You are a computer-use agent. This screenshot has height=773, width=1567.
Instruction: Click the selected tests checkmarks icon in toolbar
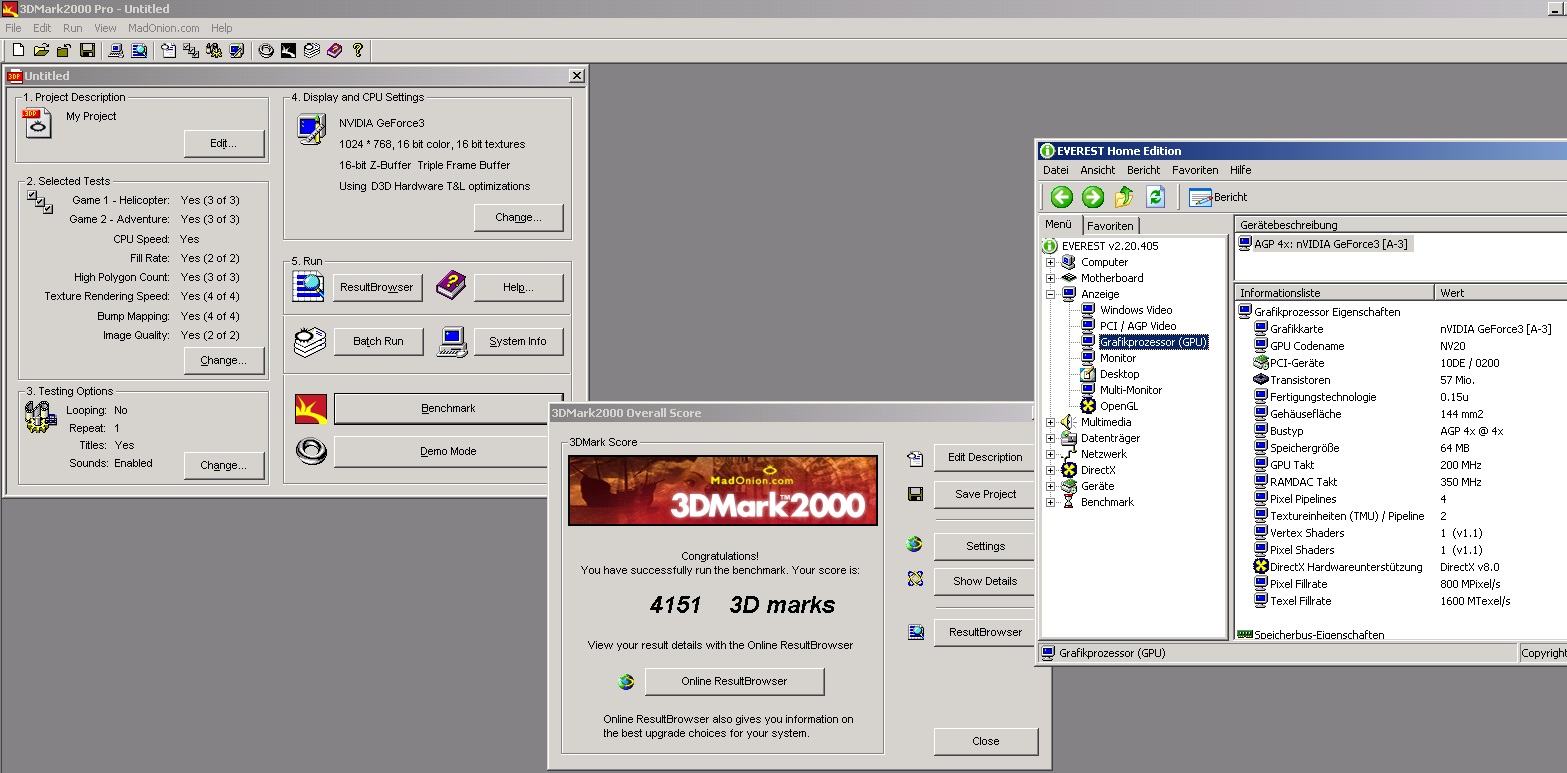190,50
